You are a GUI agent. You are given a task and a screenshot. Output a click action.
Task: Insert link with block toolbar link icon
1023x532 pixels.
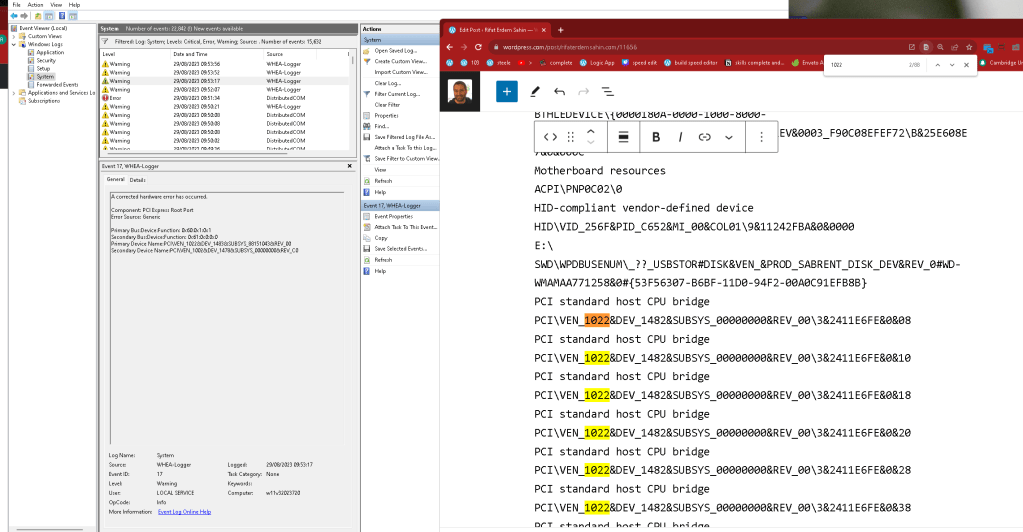(x=705, y=137)
